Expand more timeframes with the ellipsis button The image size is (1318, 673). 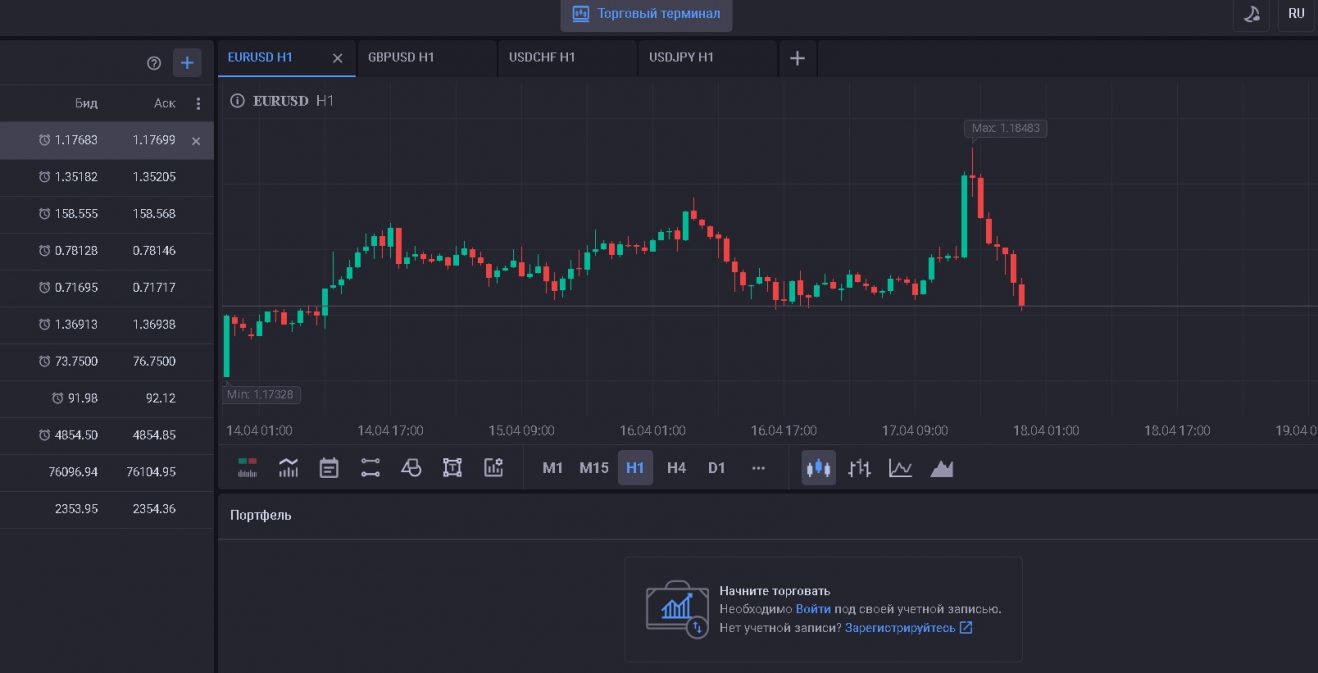(758, 467)
